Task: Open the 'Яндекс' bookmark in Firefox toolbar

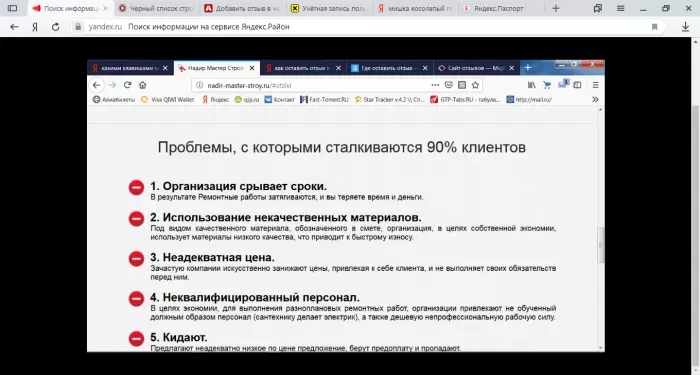Action: (216, 100)
